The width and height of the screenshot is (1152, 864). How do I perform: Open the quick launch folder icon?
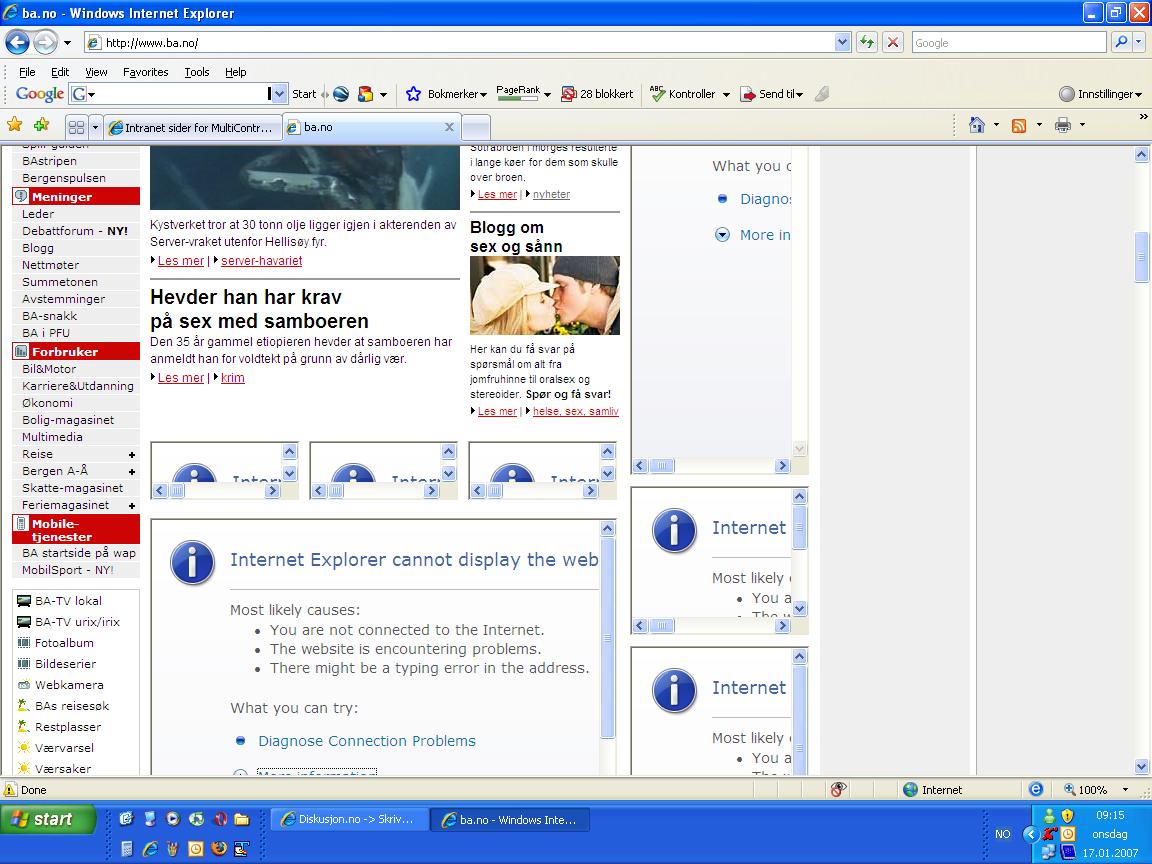point(242,818)
